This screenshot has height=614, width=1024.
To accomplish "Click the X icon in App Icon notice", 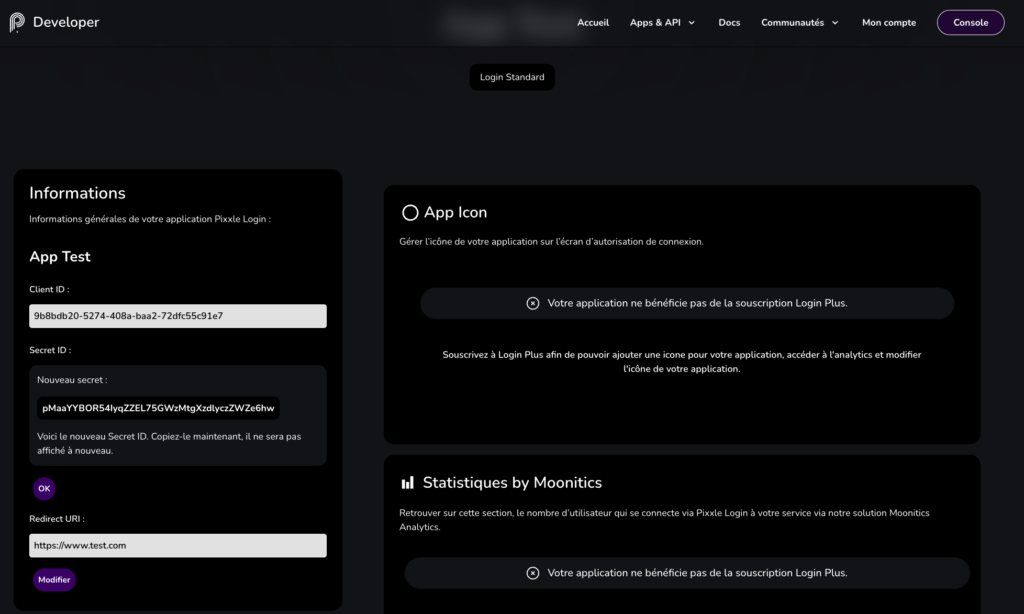I will [x=533, y=303].
